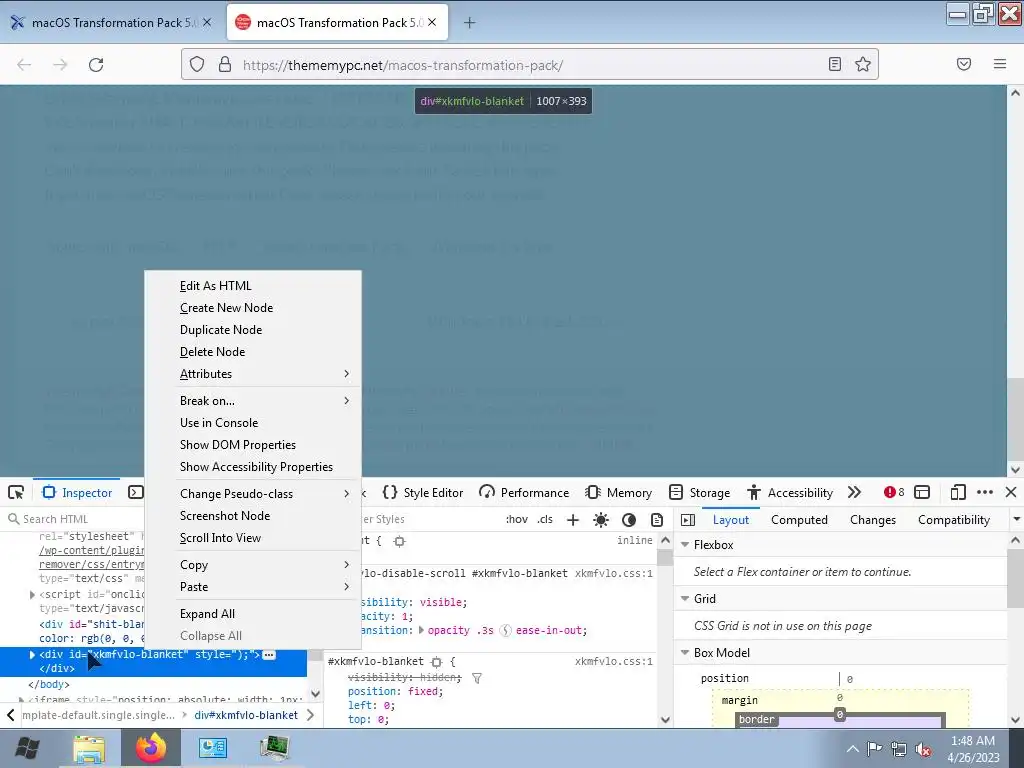
Task: Click the filter icon next to visibility: hidden
Action: (477, 678)
